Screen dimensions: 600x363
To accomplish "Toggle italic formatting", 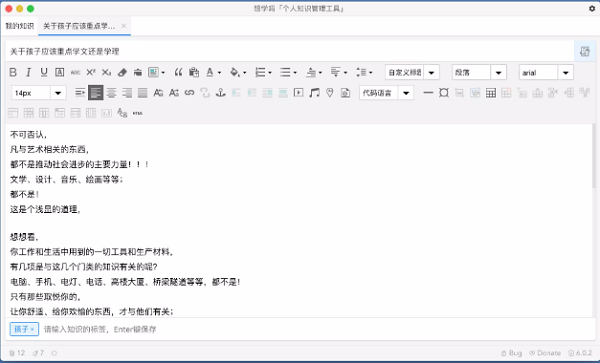I will click(28, 72).
